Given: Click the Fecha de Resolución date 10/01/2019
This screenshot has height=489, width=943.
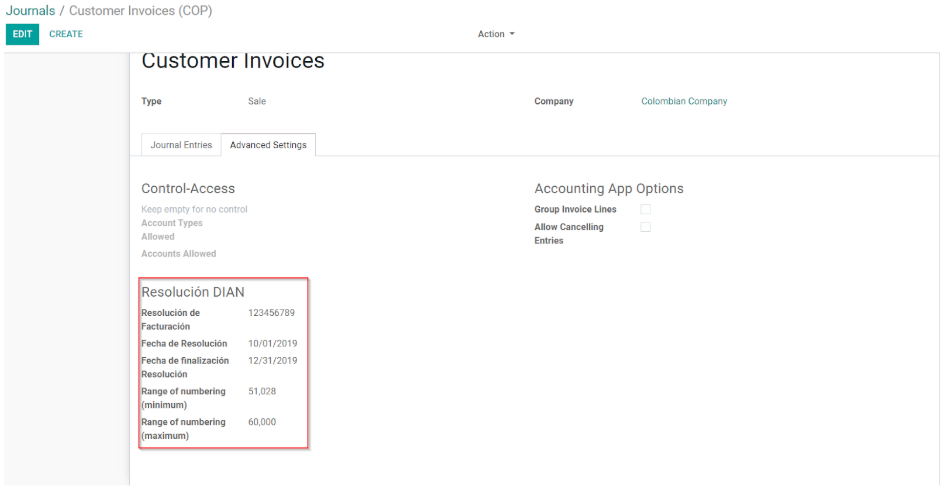Looking at the screenshot, I should pos(272,343).
